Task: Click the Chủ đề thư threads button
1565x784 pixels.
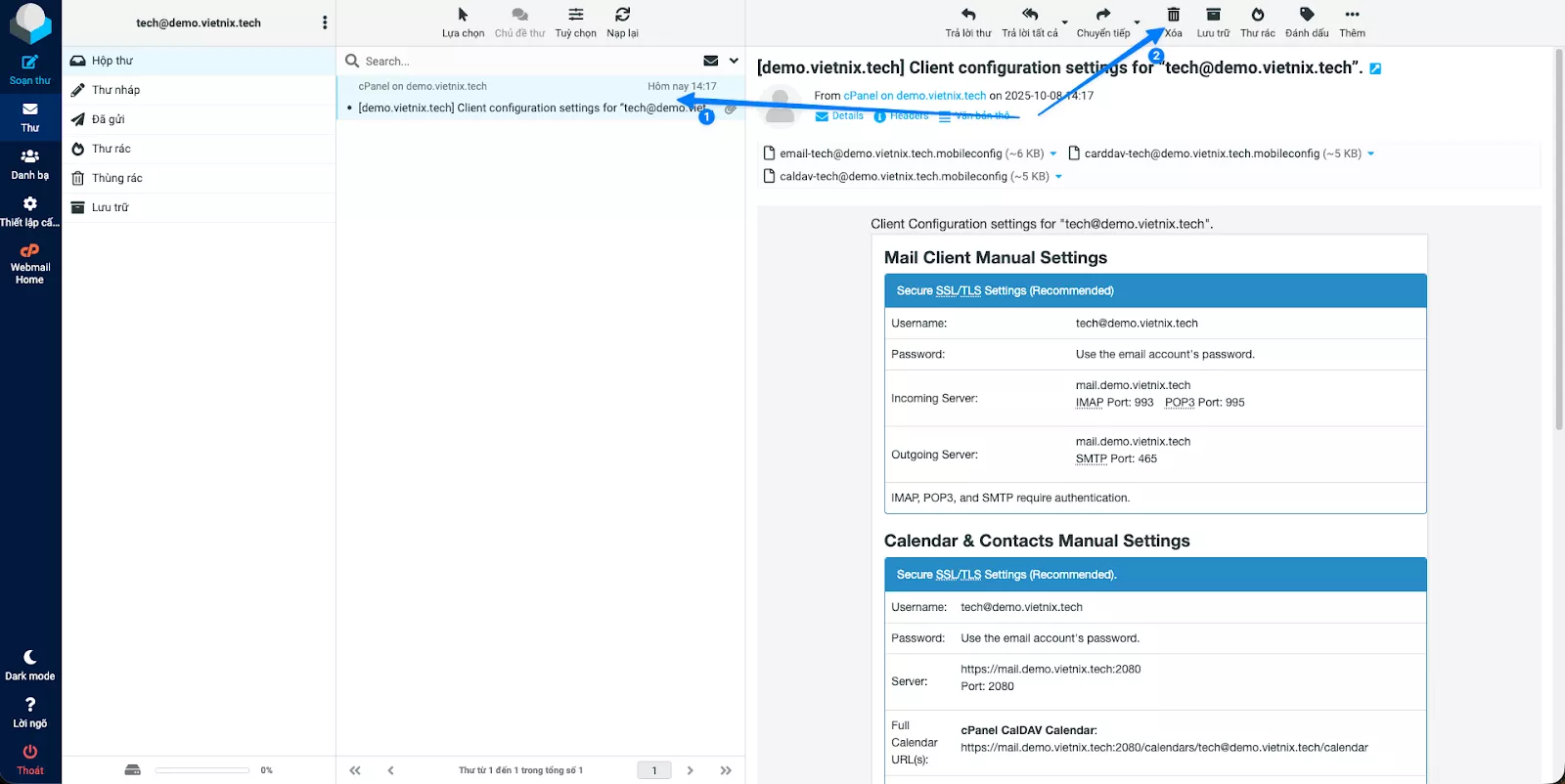Action: click(519, 22)
